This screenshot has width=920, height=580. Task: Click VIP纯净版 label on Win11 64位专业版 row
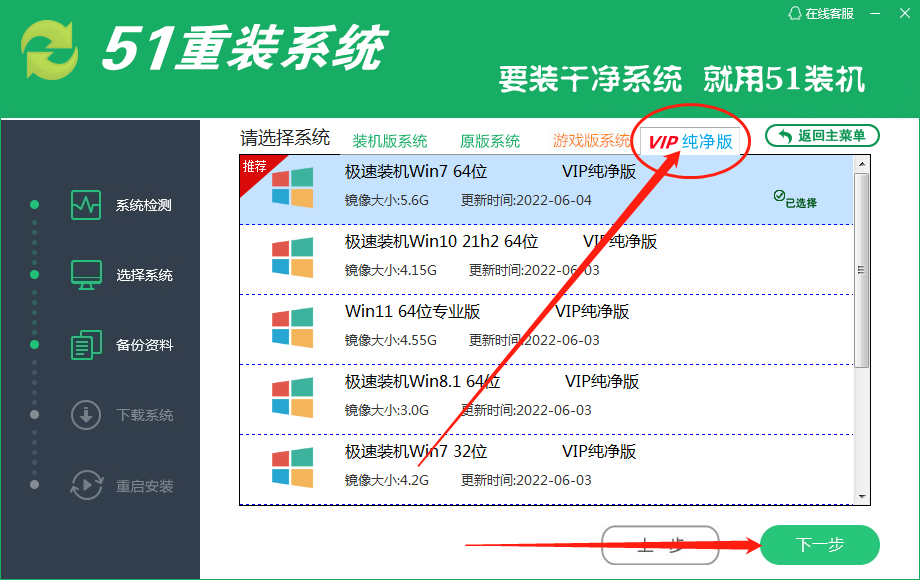(592, 311)
